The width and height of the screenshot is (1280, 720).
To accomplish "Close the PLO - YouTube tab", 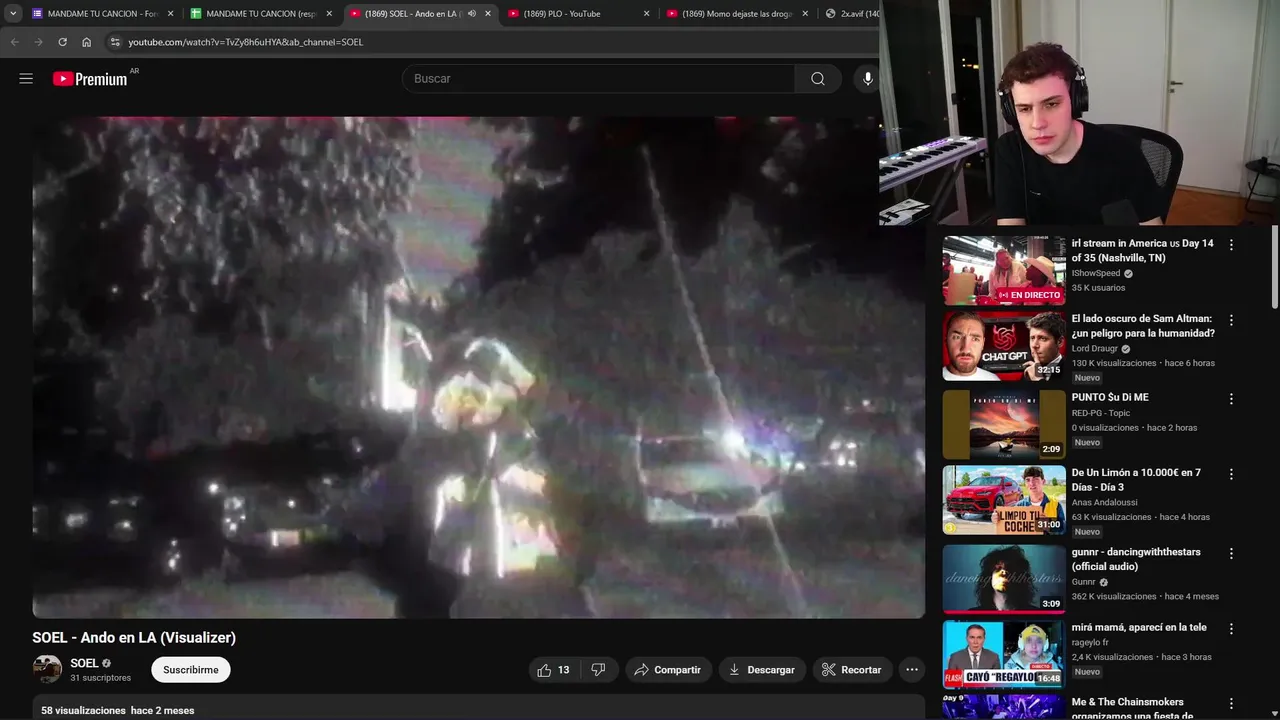I will pos(646,14).
